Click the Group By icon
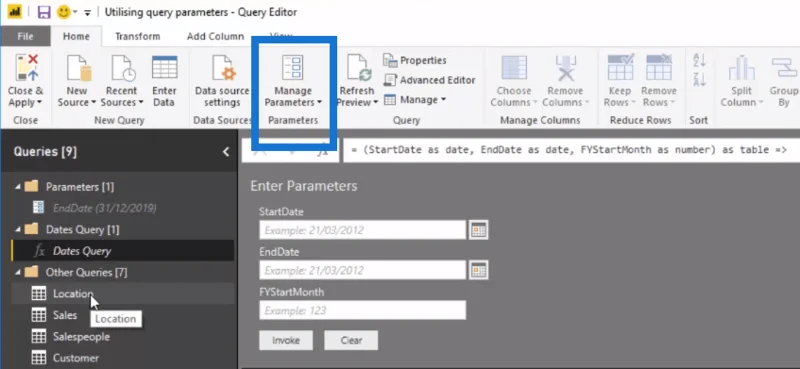The width and height of the screenshot is (800, 369). pyautogui.click(x=785, y=67)
